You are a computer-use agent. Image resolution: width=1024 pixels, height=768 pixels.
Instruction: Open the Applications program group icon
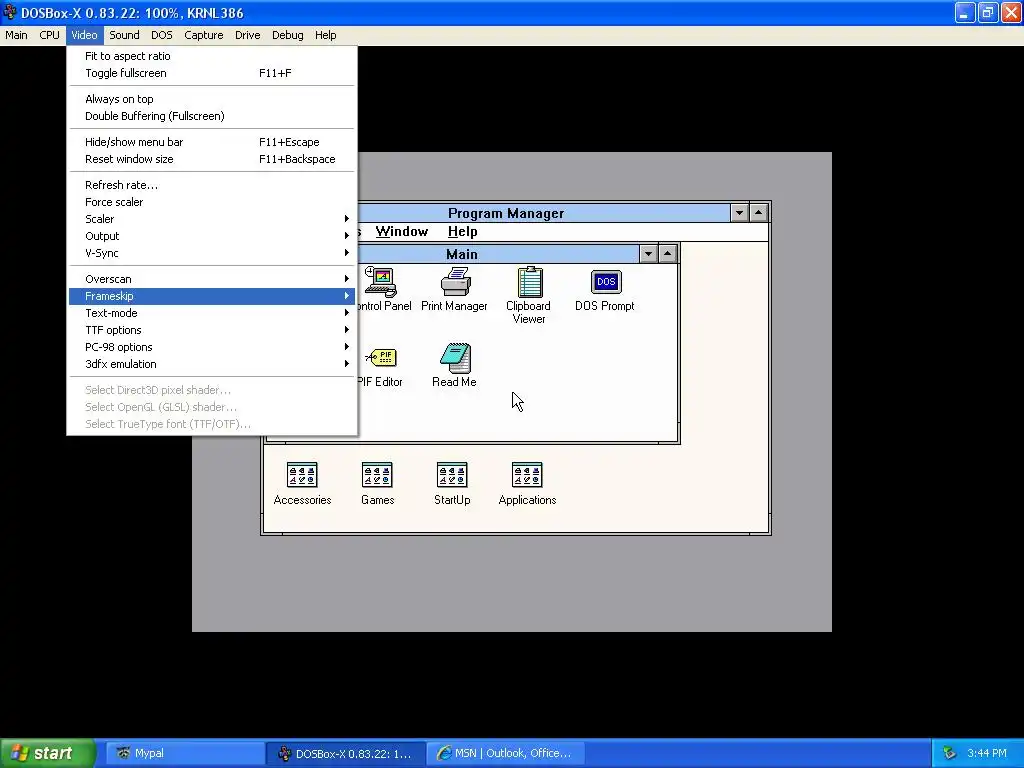[x=527, y=475]
